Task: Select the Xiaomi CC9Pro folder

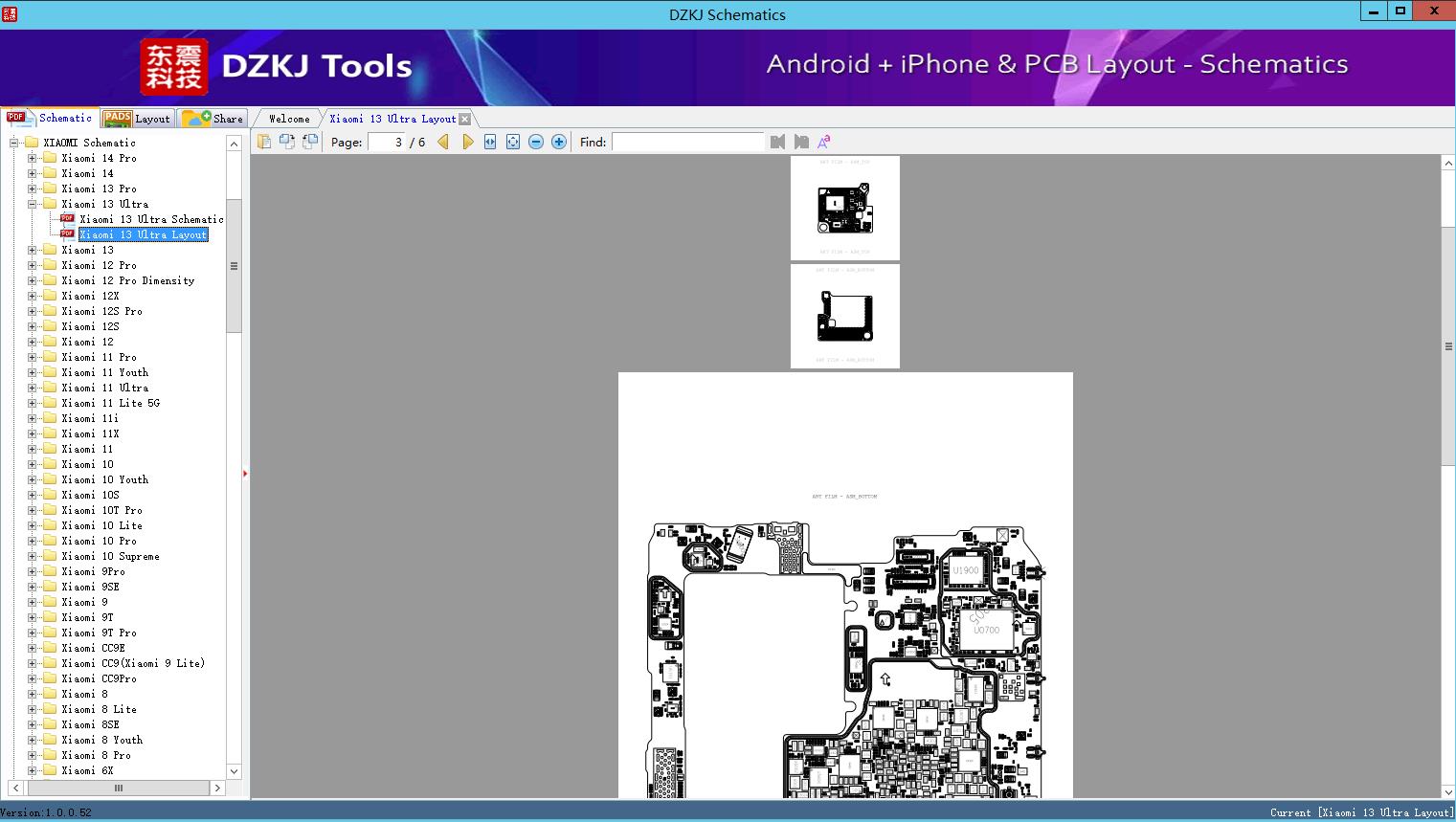Action: point(99,678)
